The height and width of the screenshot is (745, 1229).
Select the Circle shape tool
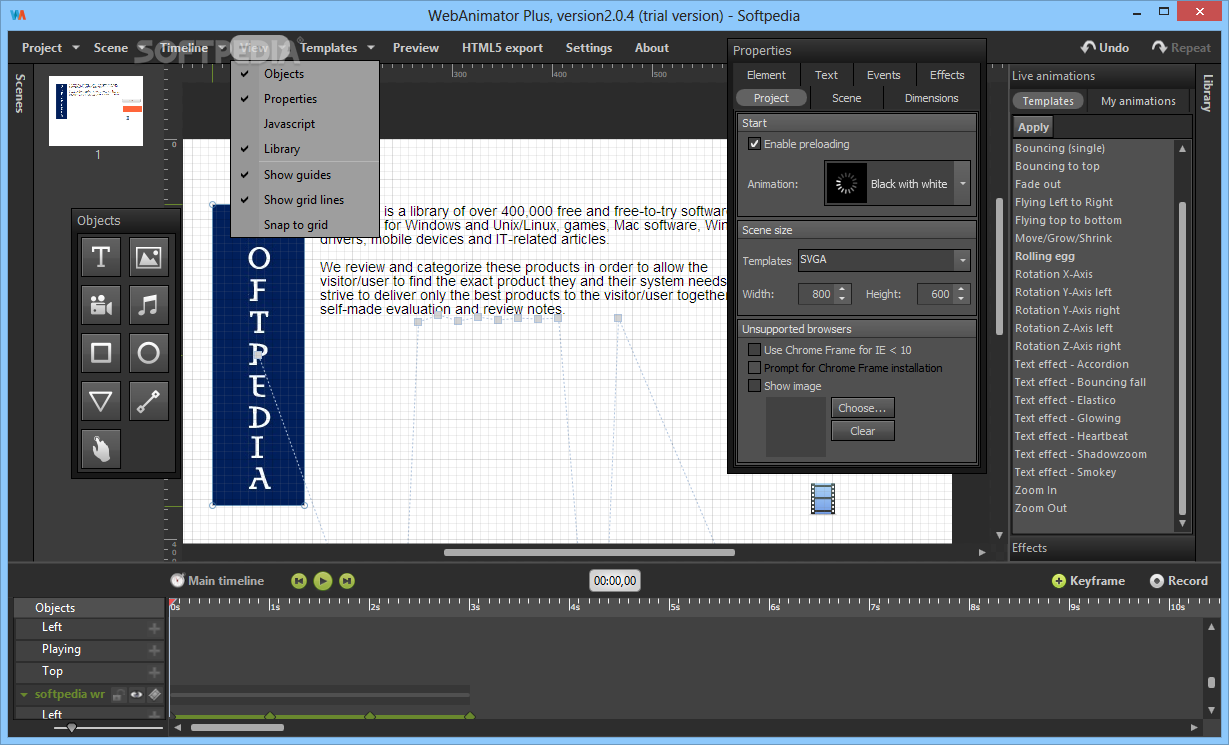(149, 353)
